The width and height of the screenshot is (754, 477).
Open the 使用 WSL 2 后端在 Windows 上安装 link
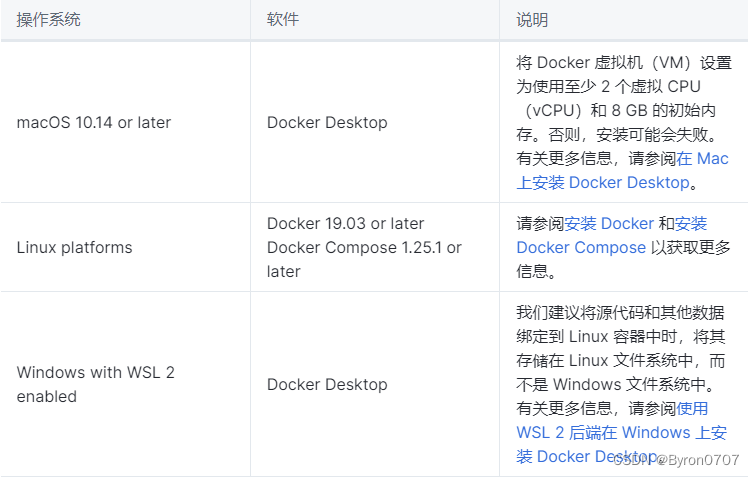tap(622, 433)
